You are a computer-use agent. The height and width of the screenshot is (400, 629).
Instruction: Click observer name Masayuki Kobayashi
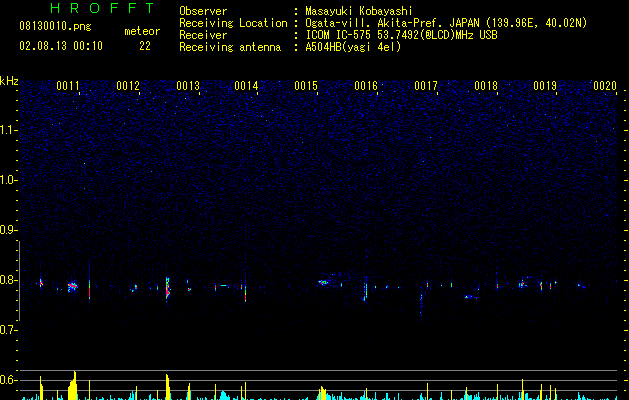[359, 11]
